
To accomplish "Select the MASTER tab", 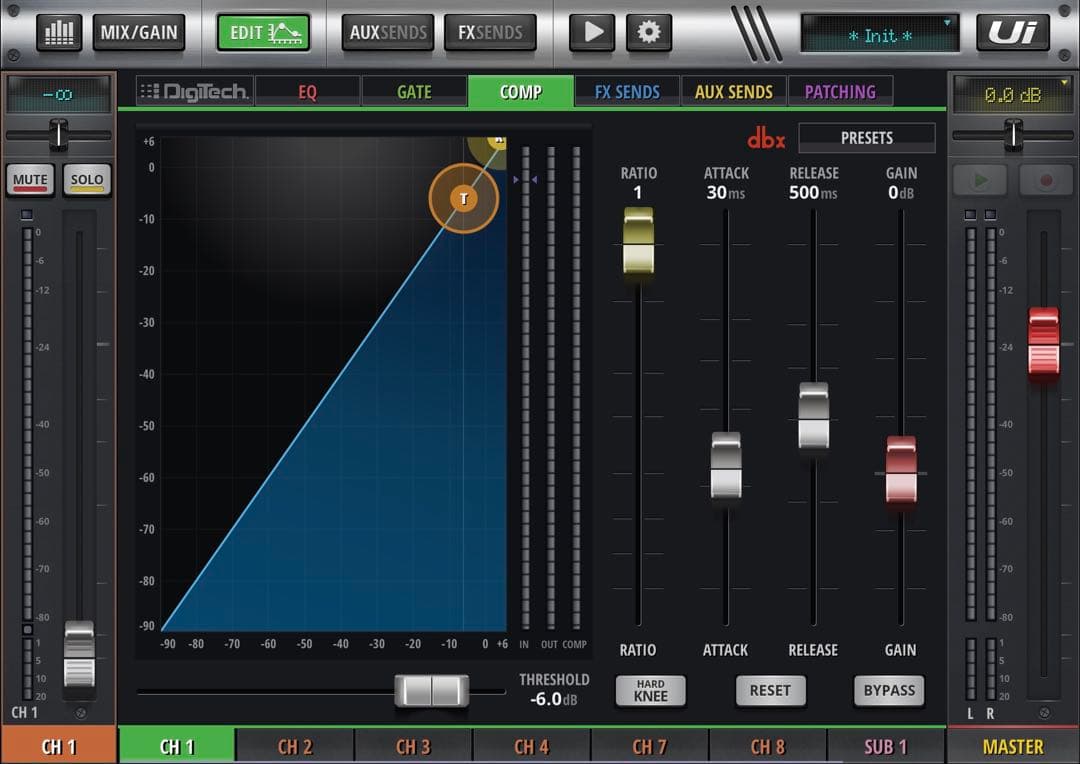I will [1012, 746].
